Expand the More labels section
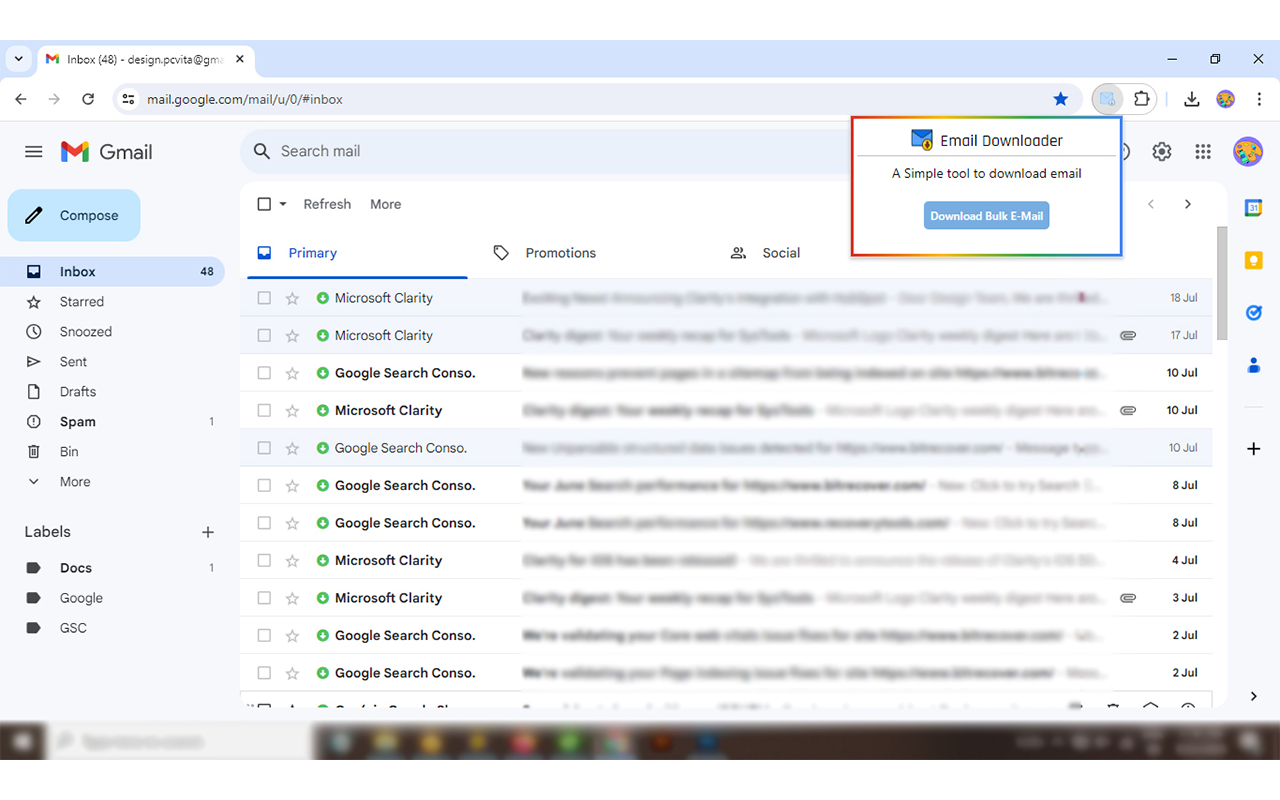 [74, 481]
